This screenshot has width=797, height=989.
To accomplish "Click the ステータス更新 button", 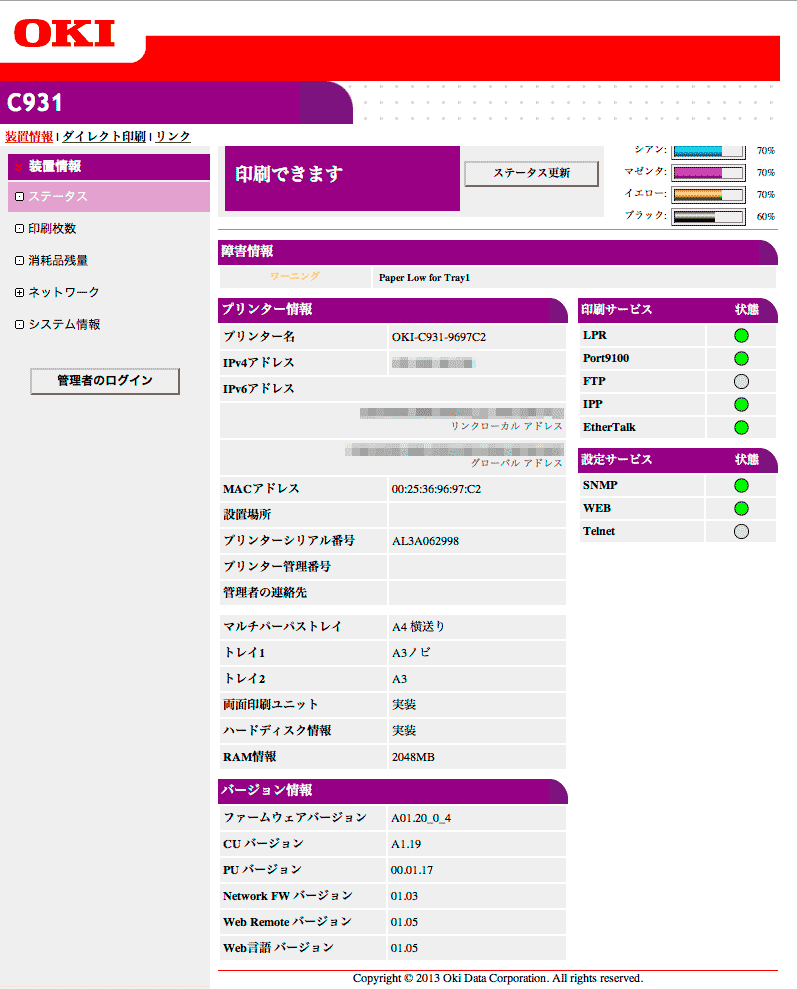I will [x=532, y=173].
